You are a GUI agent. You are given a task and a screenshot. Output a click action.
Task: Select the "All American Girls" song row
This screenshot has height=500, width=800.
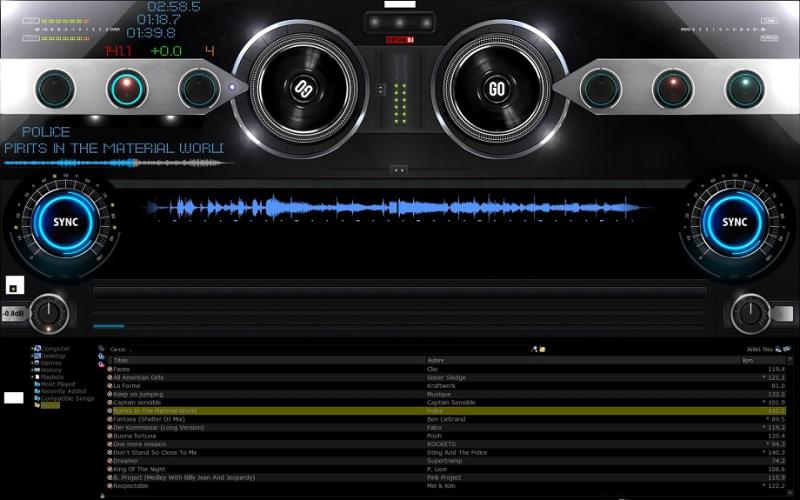click(x=446, y=378)
